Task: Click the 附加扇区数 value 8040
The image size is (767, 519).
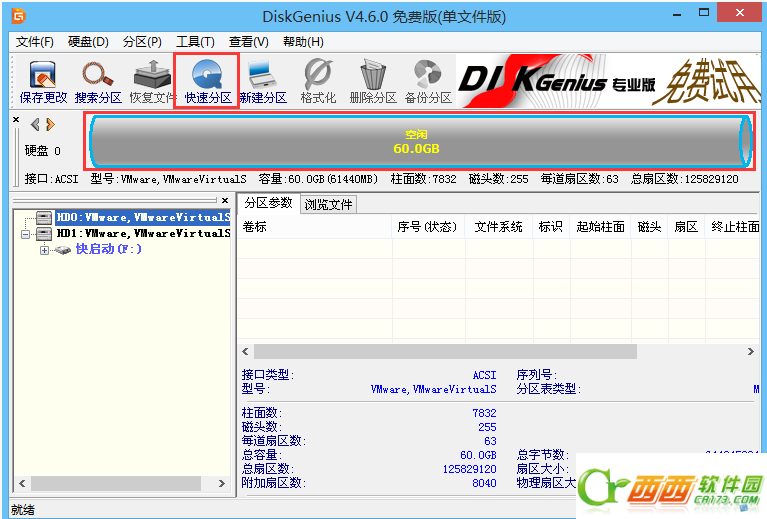Action: pos(484,483)
